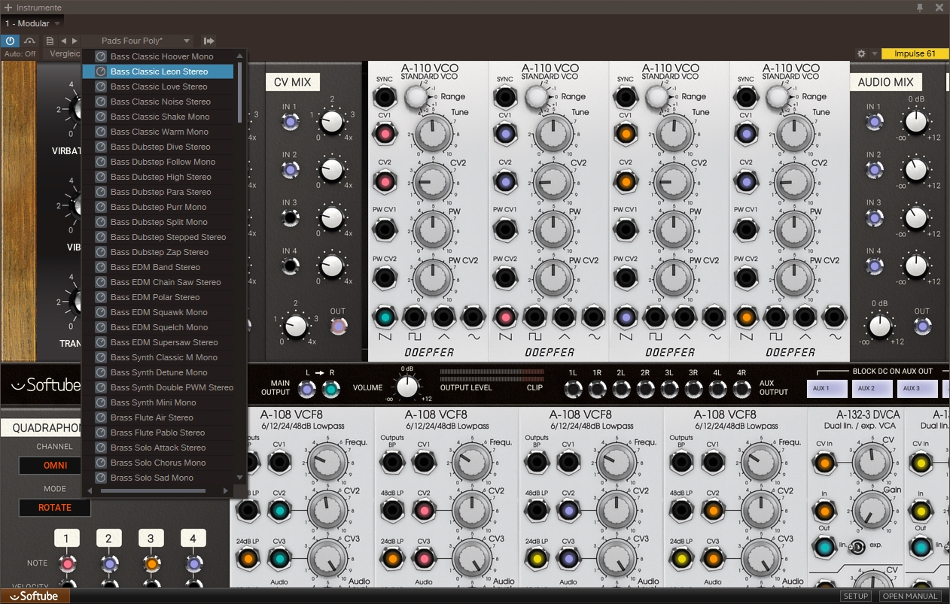Toggle the AUX 3 DC block switch
This screenshot has width=950, height=604.
[917, 388]
